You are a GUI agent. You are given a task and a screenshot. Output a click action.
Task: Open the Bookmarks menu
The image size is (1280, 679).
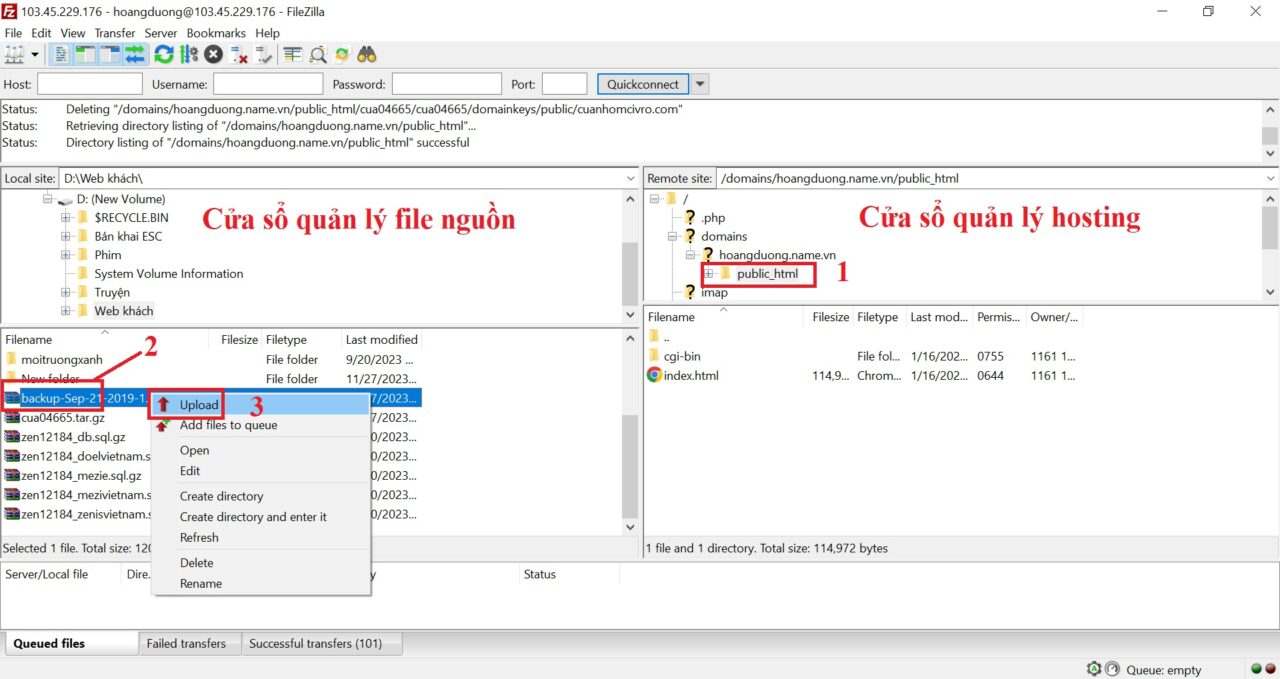click(x=215, y=33)
